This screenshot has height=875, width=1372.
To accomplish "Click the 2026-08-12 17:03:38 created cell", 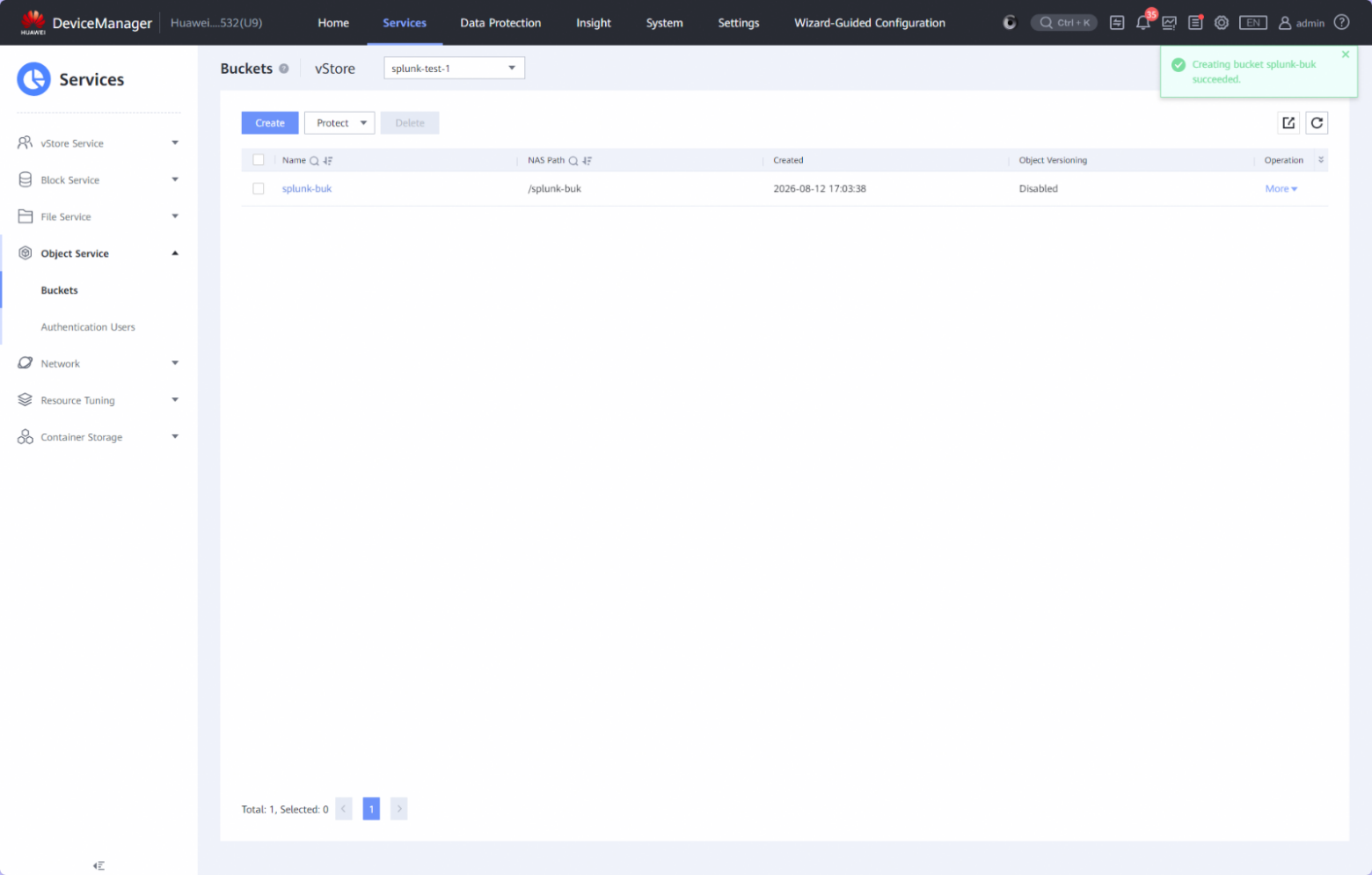I will click(820, 188).
